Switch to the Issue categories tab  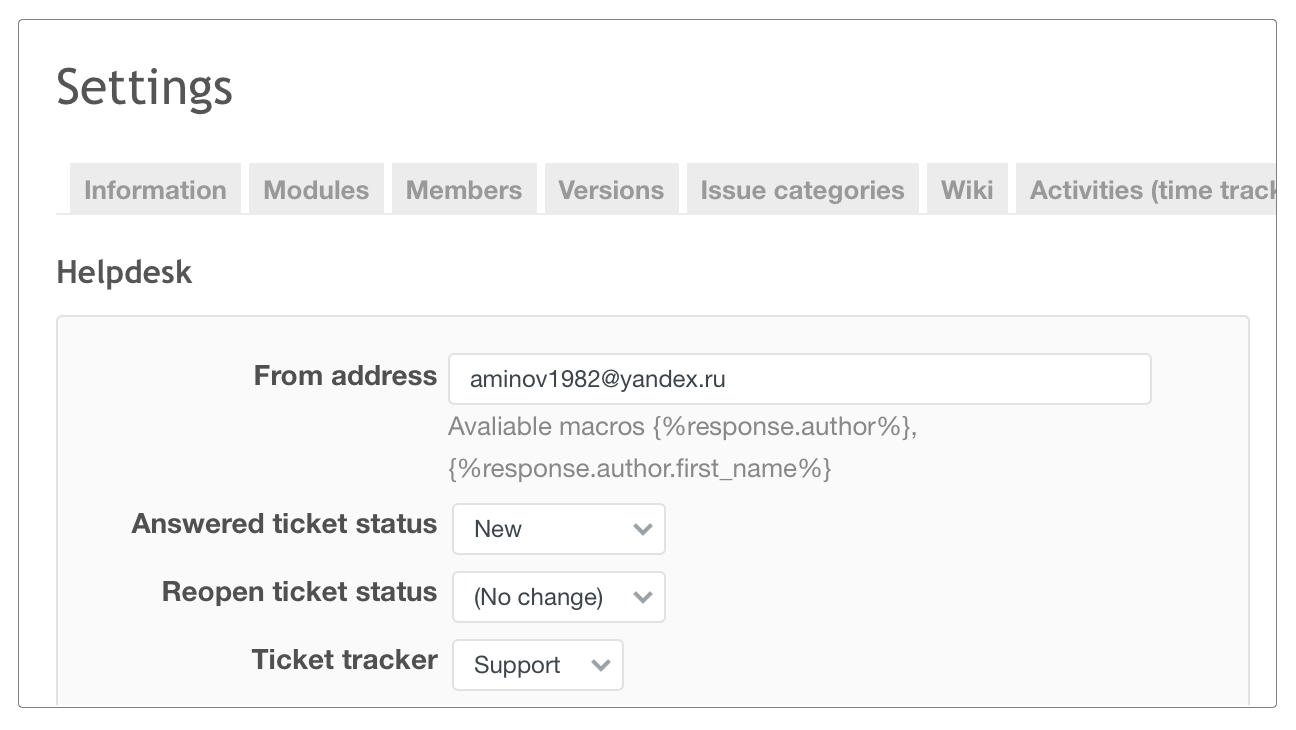point(802,189)
